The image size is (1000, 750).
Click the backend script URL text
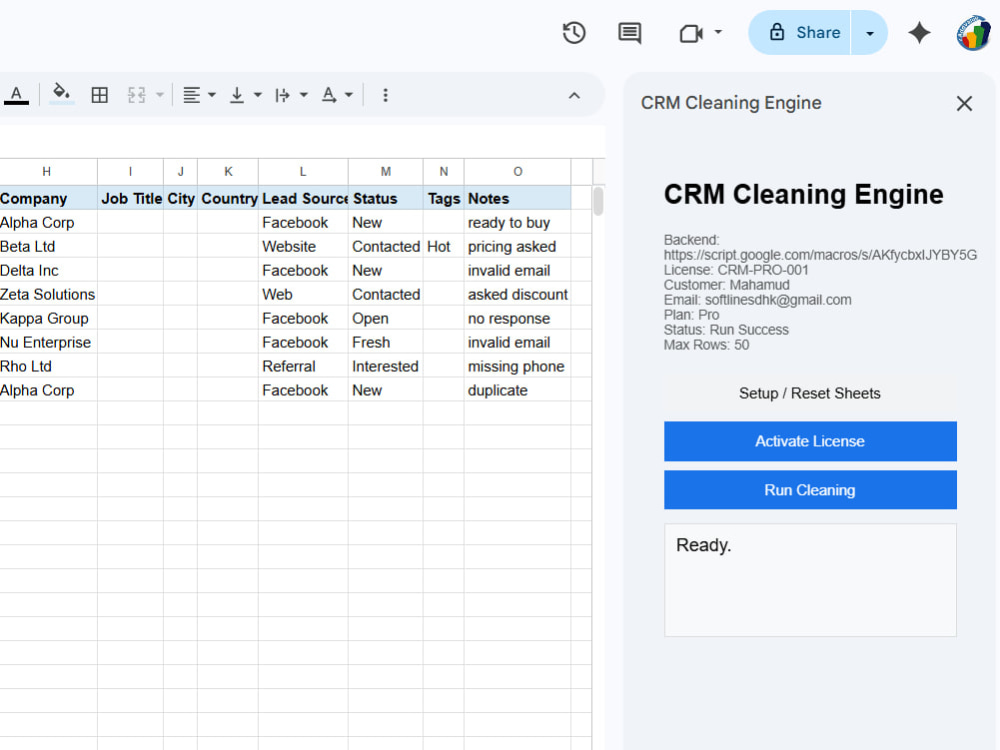(820, 254)
